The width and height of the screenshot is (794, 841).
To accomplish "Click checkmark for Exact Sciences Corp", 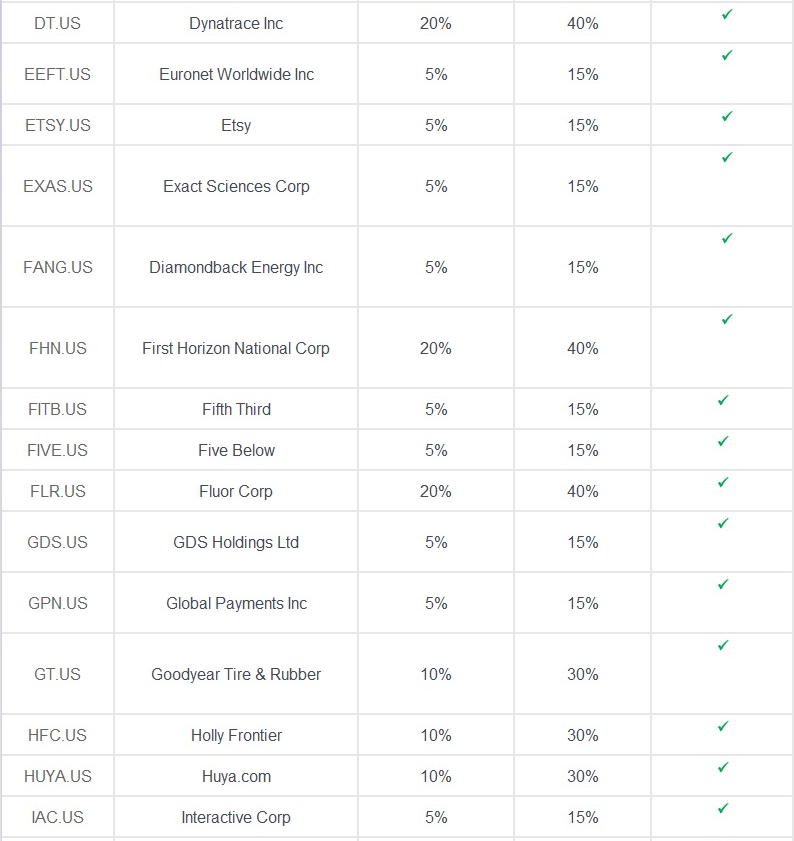I will pyautogui.click(x=727, y=157).
